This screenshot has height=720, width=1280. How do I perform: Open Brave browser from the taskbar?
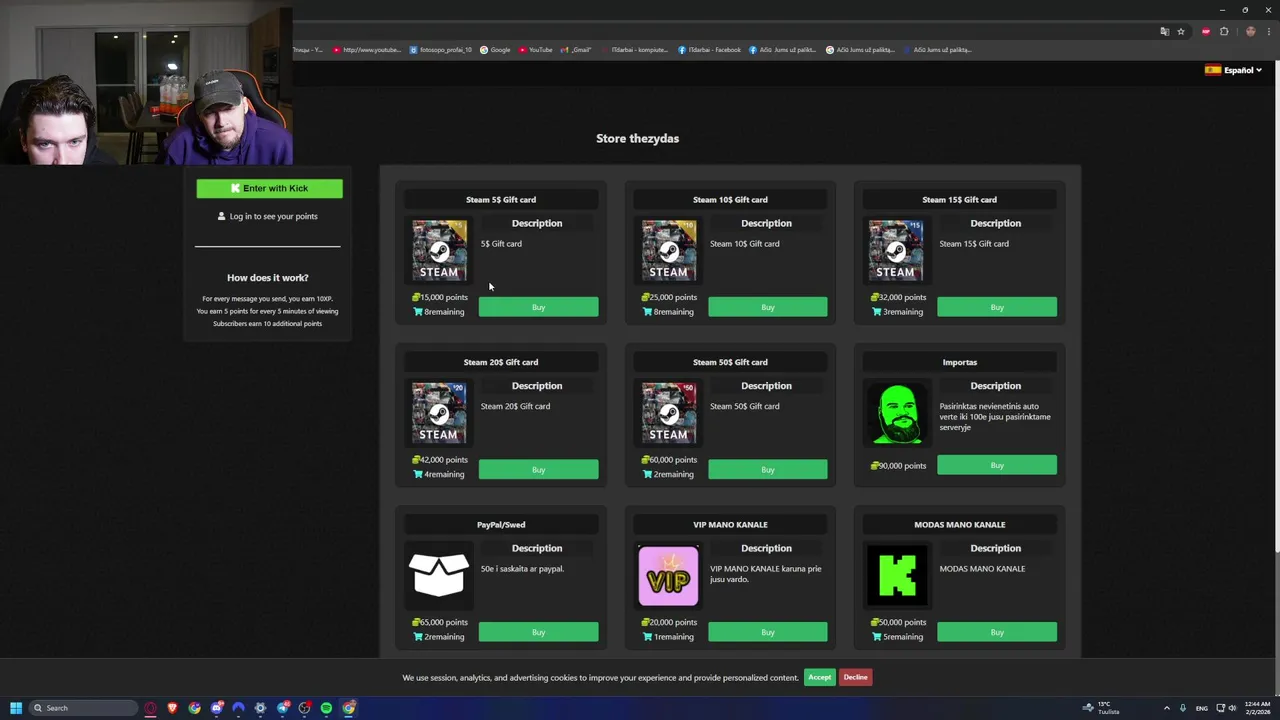click(x=173, y=708)
